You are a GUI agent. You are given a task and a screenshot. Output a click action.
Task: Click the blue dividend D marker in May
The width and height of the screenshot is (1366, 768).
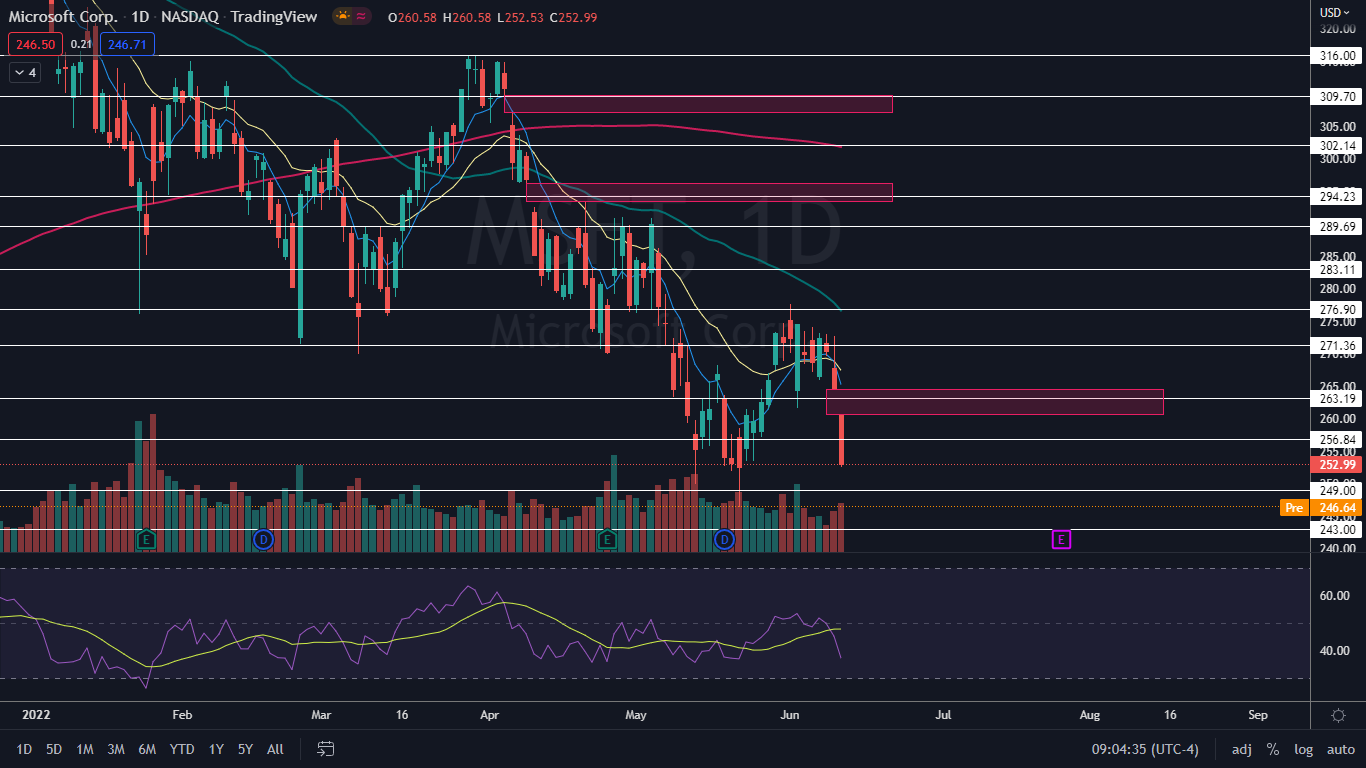pyautogui.click(x=724, y=539)
